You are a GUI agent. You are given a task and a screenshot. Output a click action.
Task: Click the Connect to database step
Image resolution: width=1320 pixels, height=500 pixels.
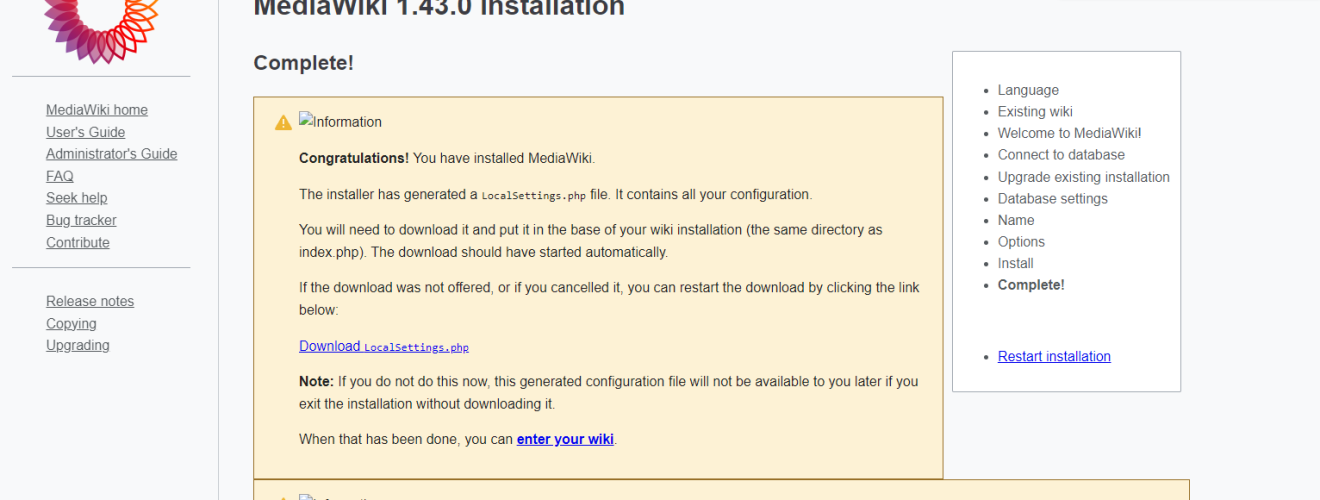pyautogui.click(x=1061, y=155)
